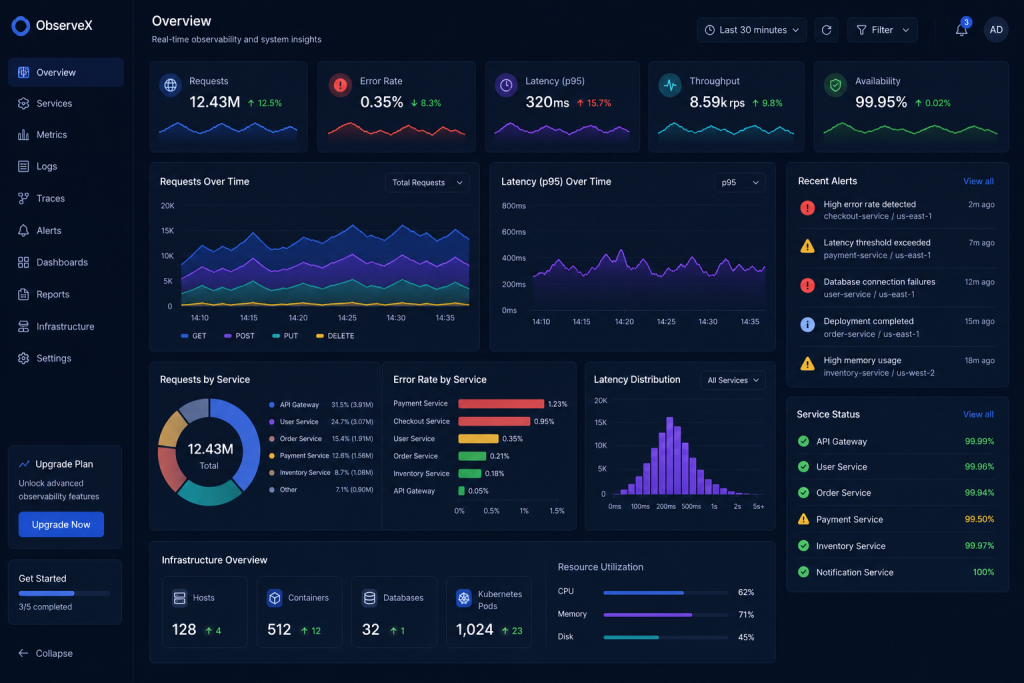Toggle DELETE series in chart legend
This screenshot has width=1024, height=683.
[x=335, y=336]
